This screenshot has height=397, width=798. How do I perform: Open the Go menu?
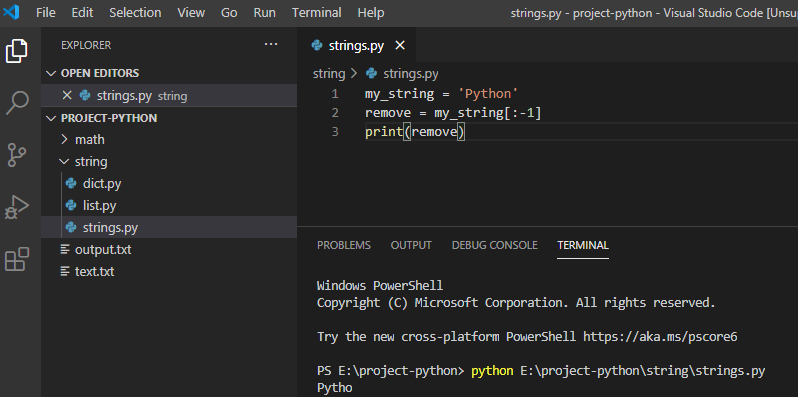pos(229,12)
